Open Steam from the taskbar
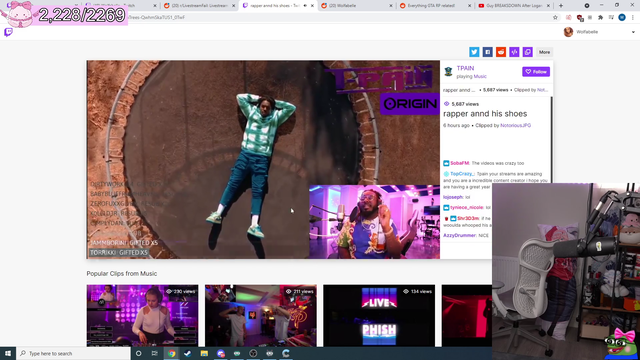The width and height of the screenshot is (640, 360). (x=188, y=353)
